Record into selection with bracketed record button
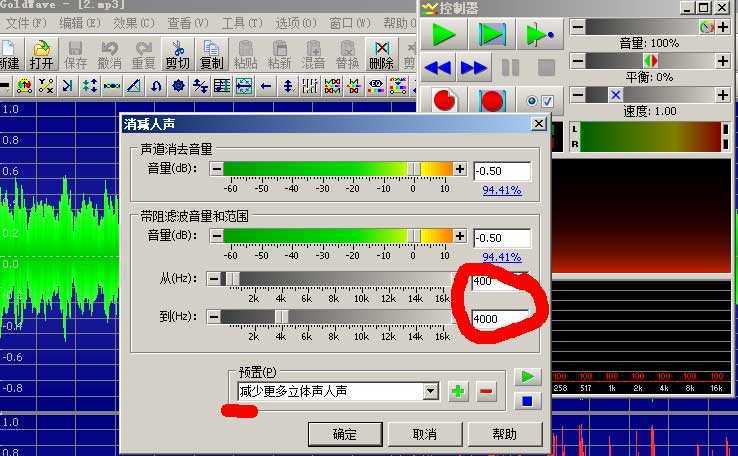The image size is (738, 456). [492, 100]
